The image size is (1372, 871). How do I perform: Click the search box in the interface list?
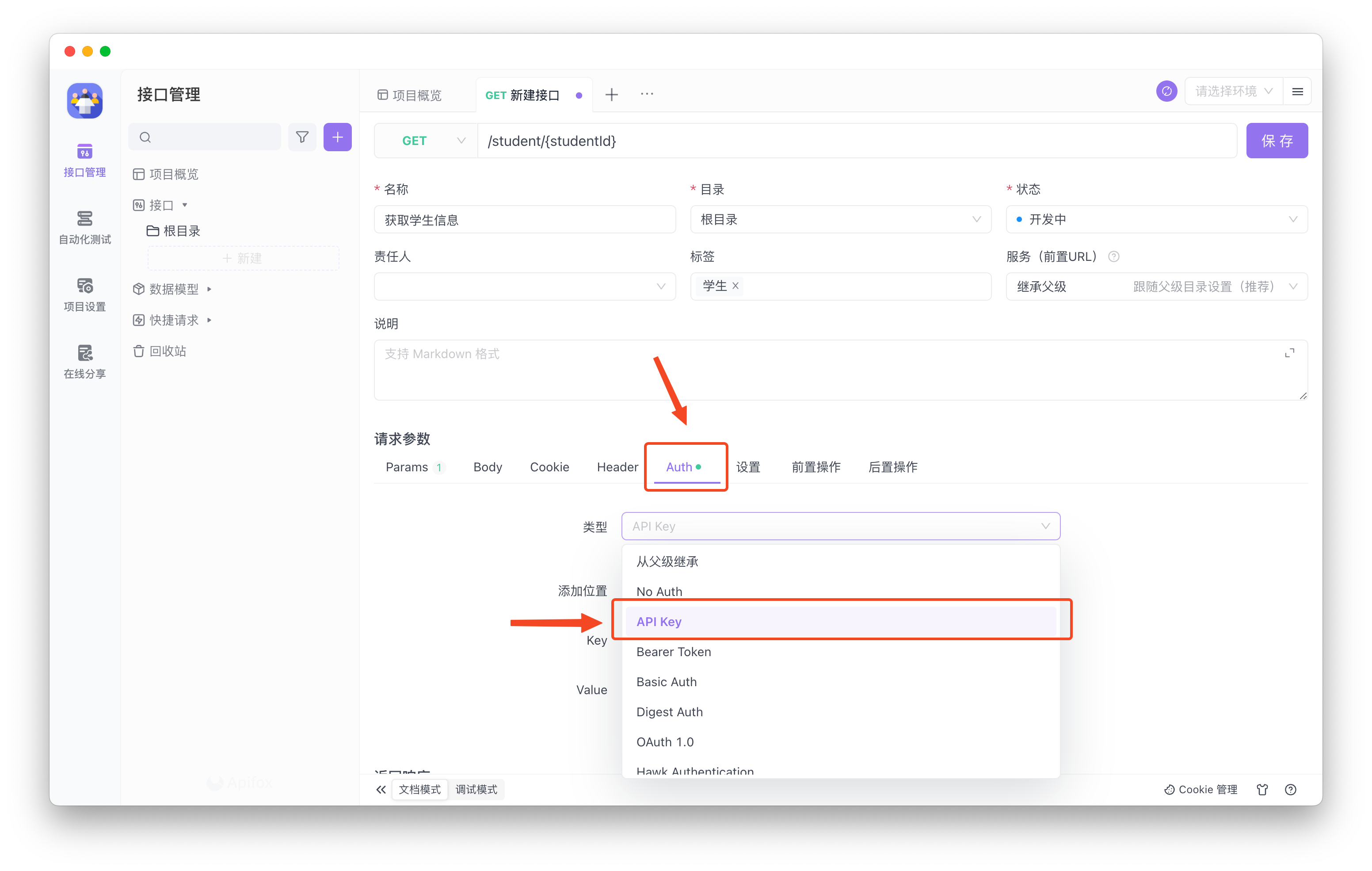(x=205, y=138)
